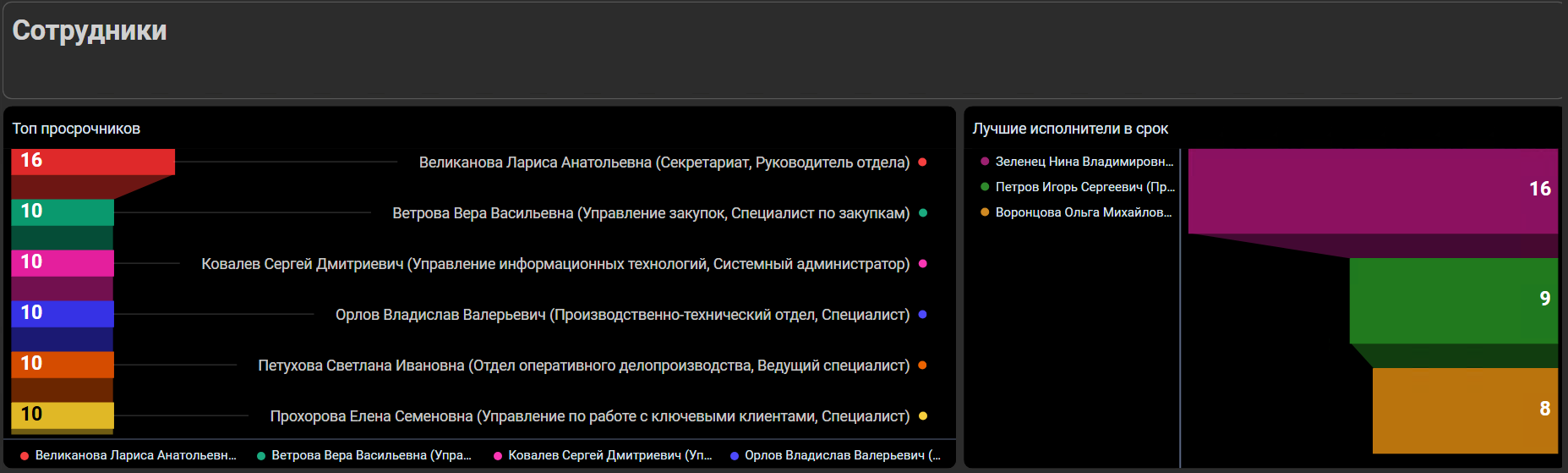1568x473 pixels.
Task: Select the yellow funnel segment for Прохорова
Action: coord(63,415)
